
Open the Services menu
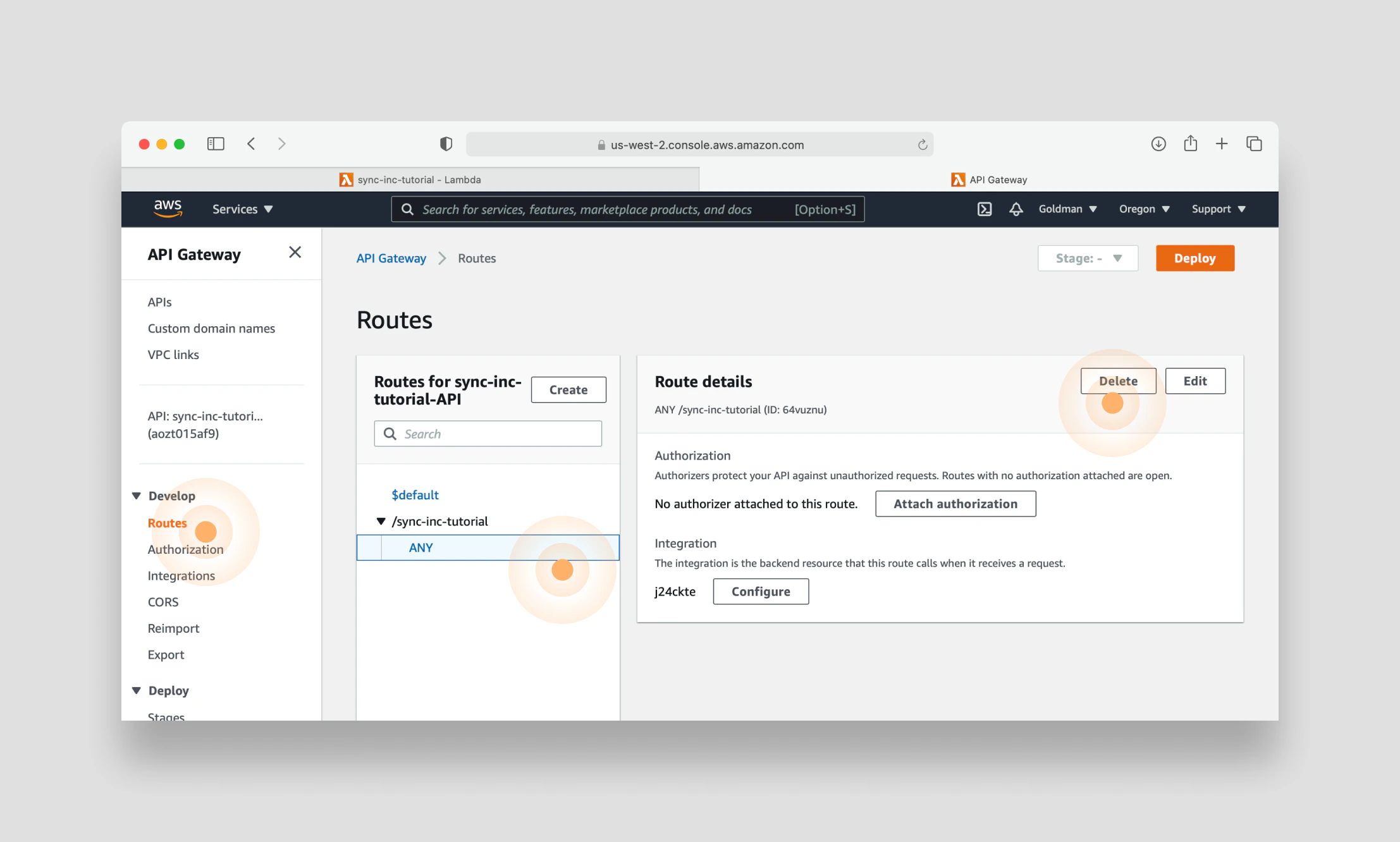coord(242,209)
